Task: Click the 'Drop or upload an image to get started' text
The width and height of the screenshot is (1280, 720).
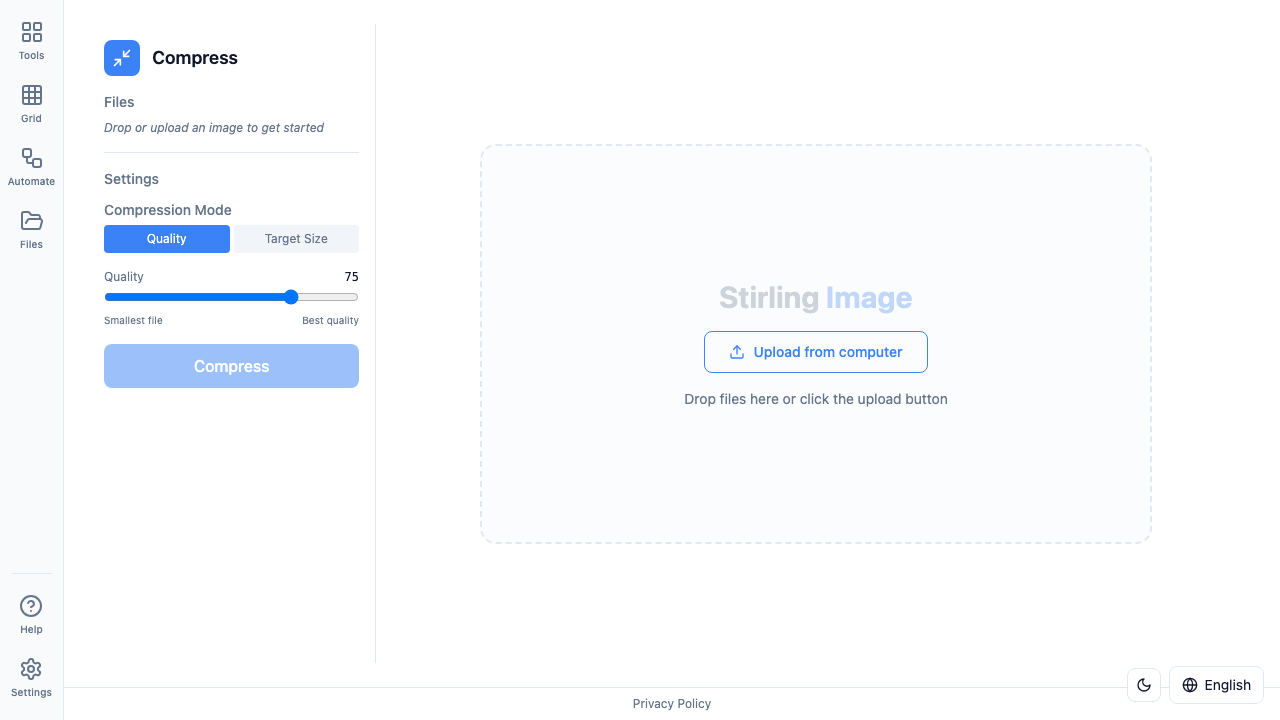Action: [x=214, y=128]
